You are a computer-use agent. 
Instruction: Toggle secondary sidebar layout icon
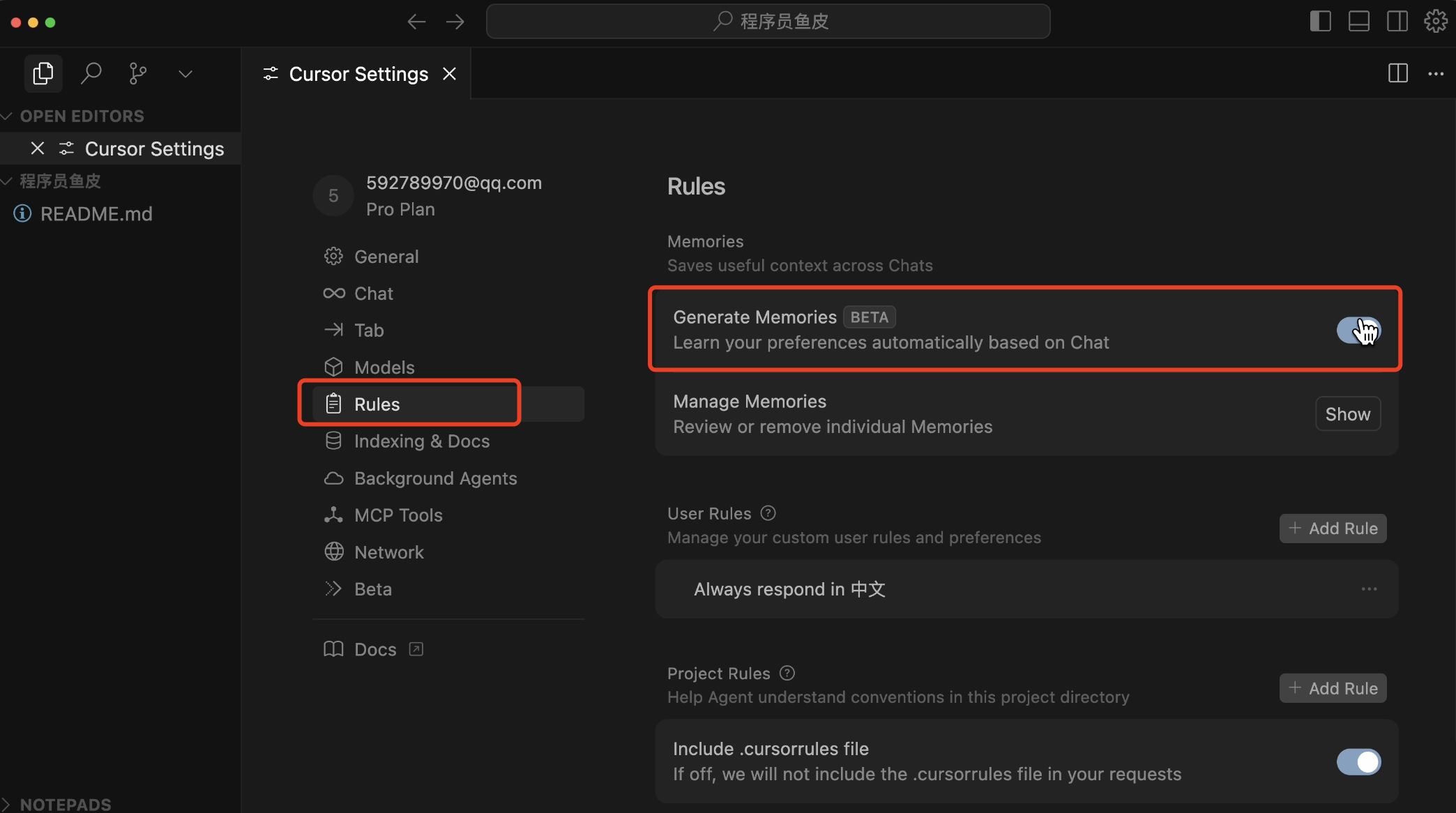(1397, 21)
